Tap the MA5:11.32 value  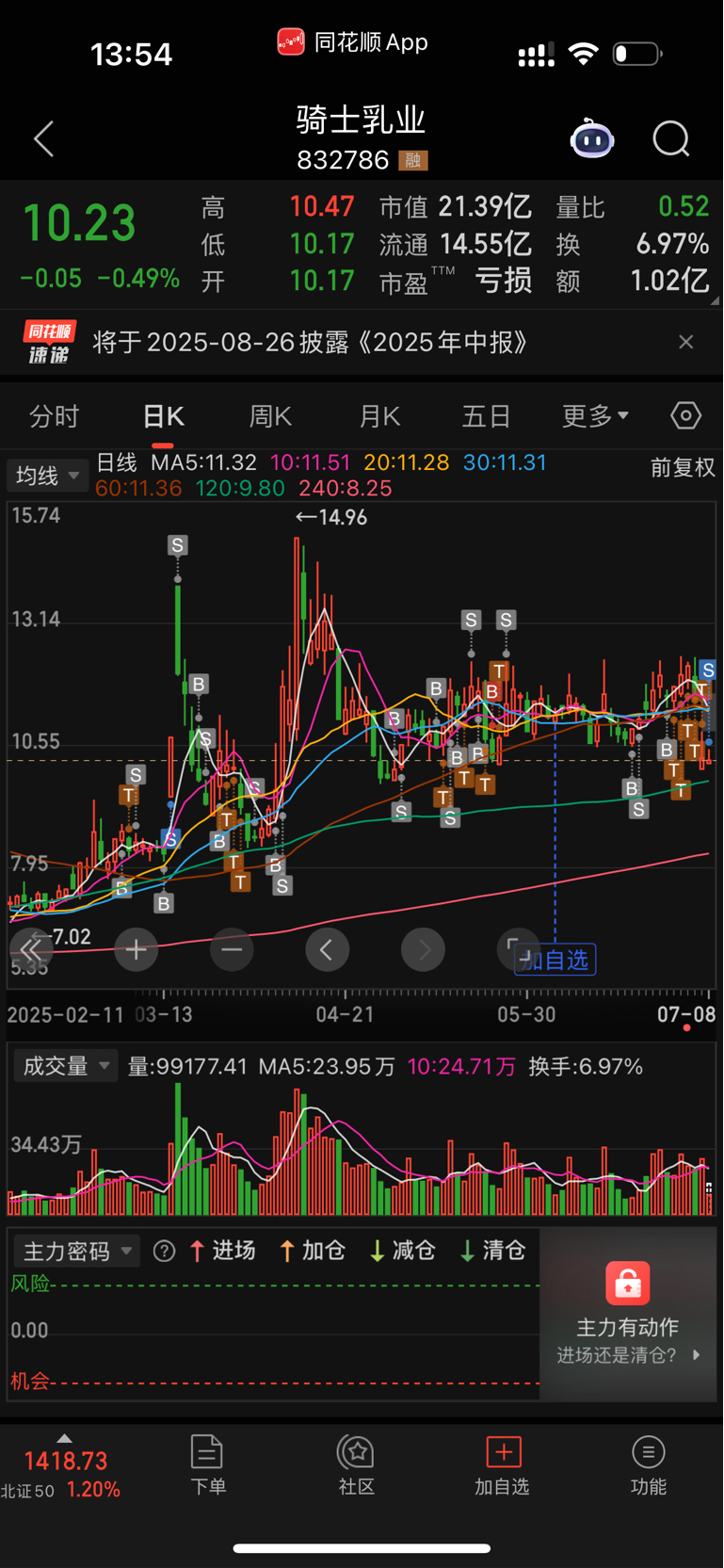(204, 462)
